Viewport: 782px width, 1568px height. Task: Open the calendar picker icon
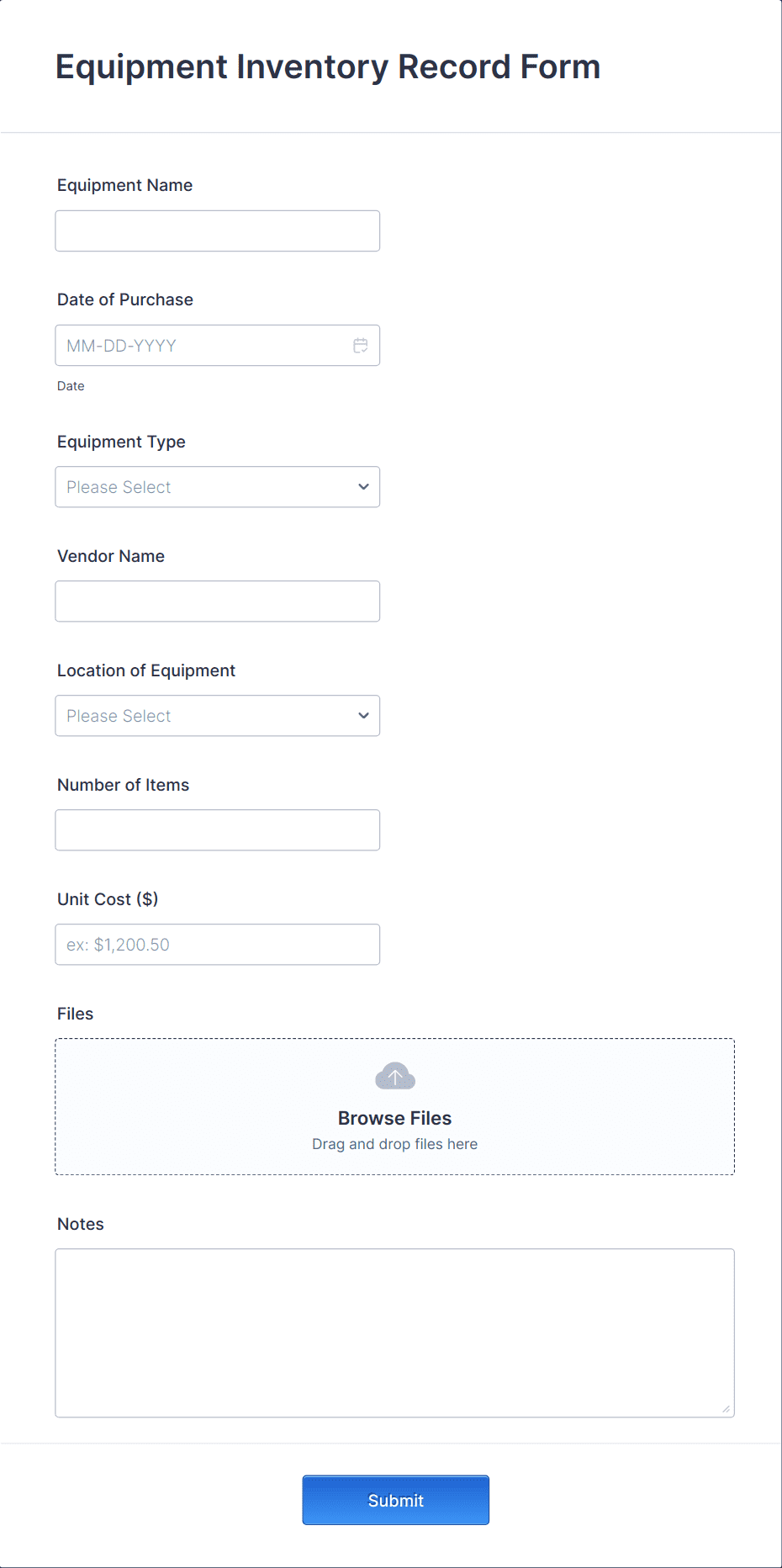click(360, 345)
